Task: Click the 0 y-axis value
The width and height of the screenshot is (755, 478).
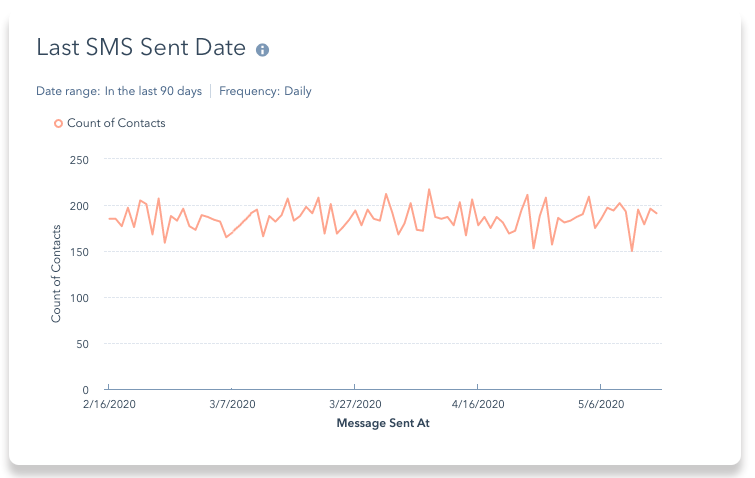Action: coord(86,390)
